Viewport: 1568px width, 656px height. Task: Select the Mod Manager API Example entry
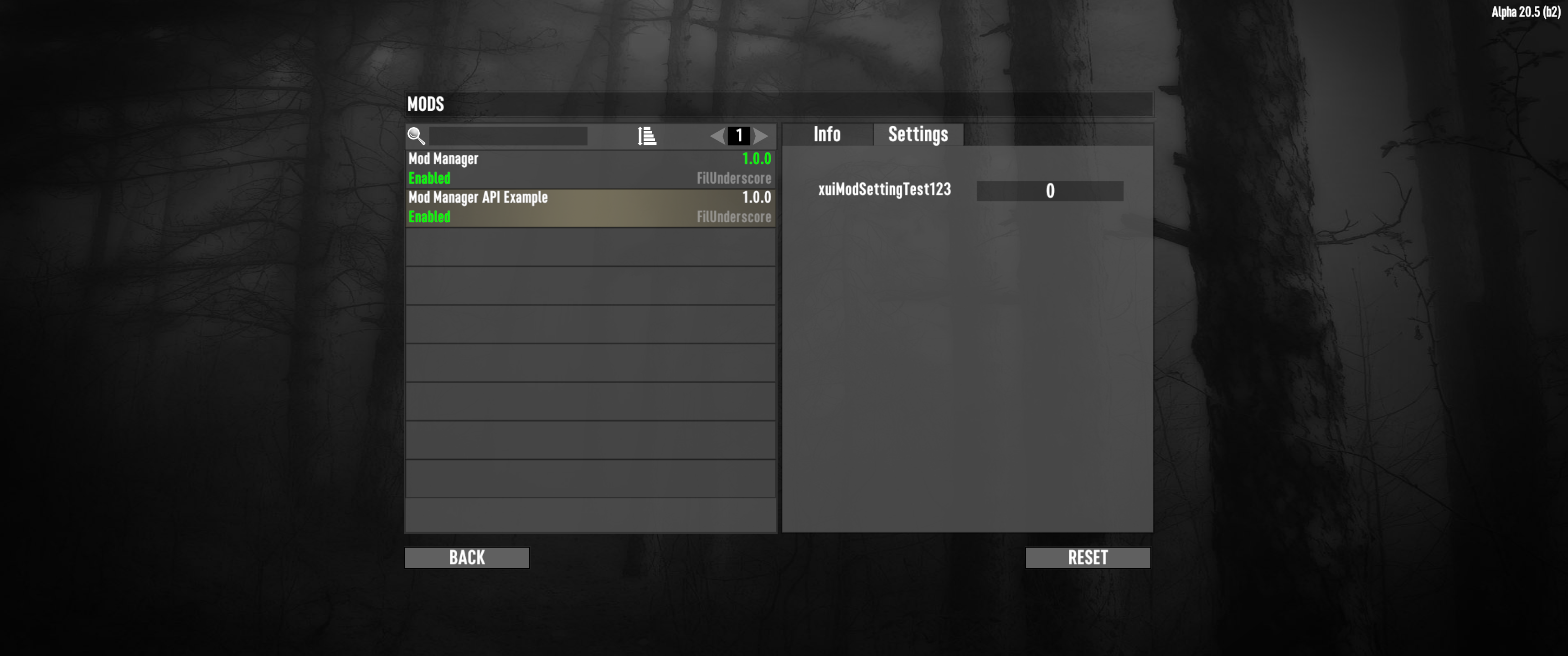(x=590, y=208)
